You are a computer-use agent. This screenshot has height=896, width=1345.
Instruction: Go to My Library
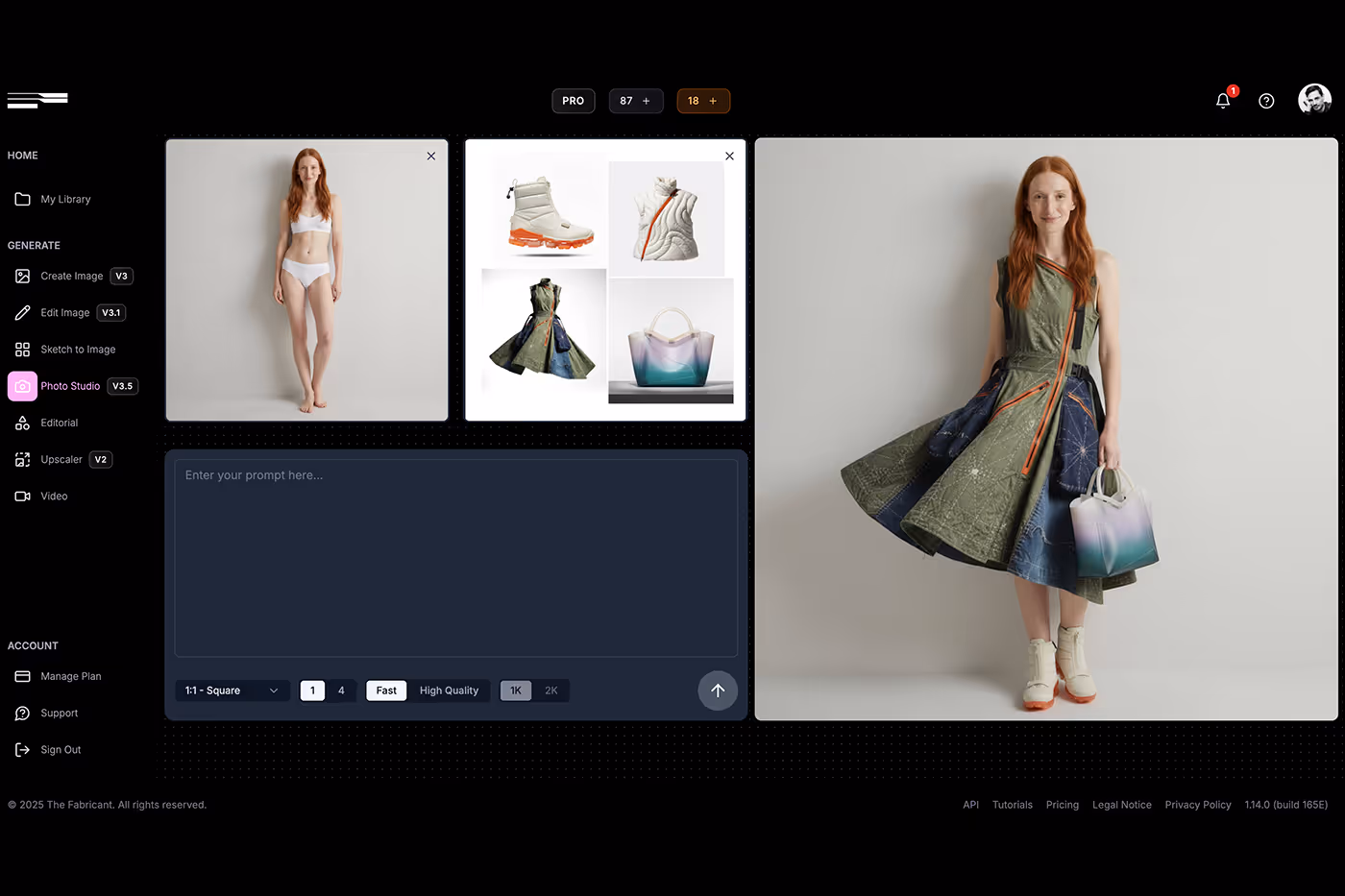click(65, 199)
